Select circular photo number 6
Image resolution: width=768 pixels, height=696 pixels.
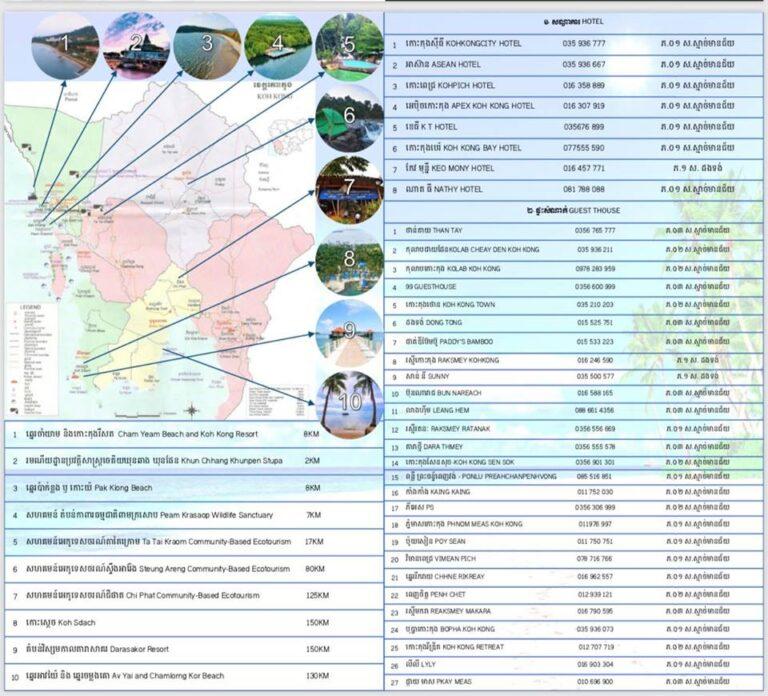tap(349, 117)
